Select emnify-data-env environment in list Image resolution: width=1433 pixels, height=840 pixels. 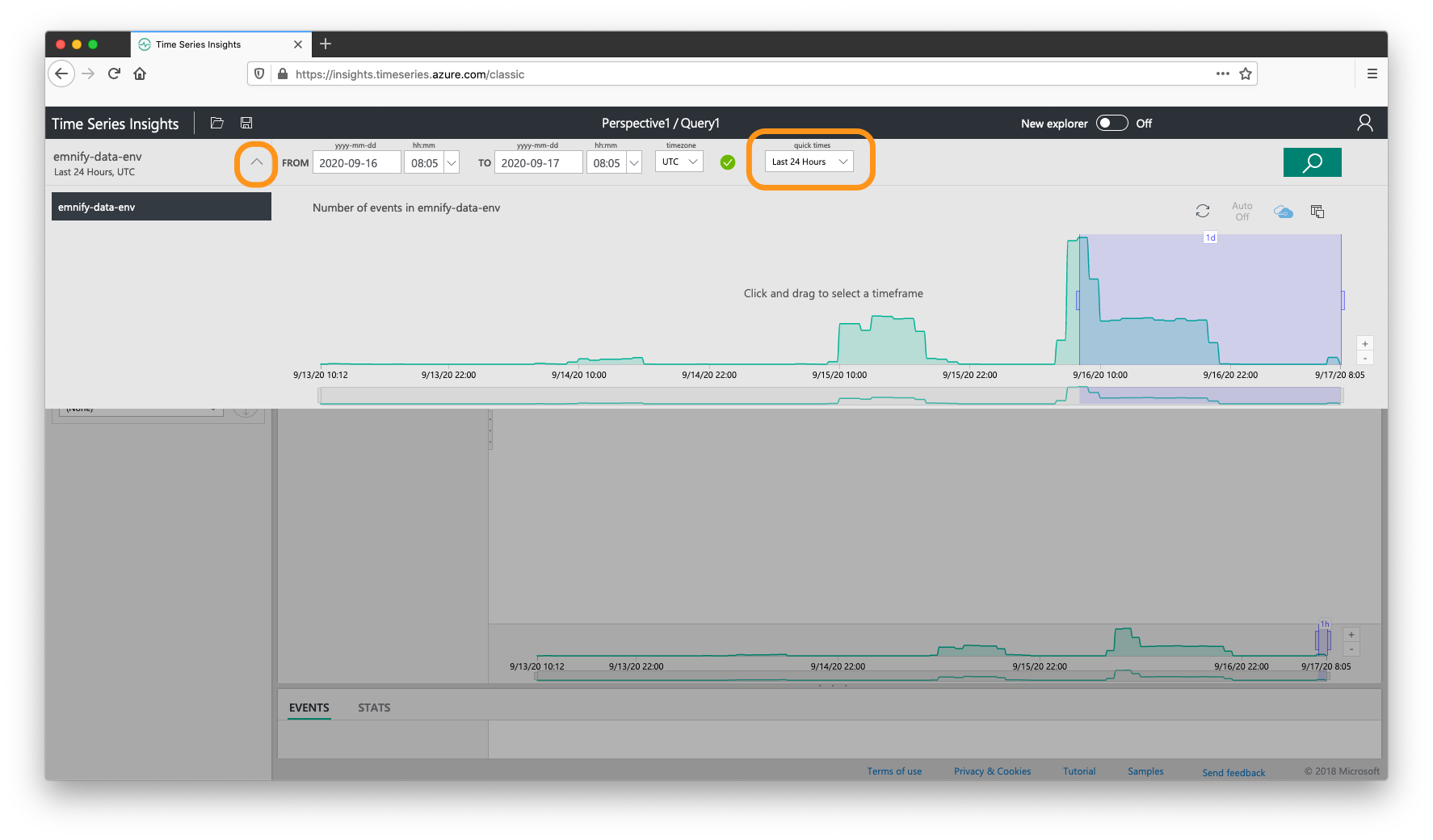click(x=162, y=207)
